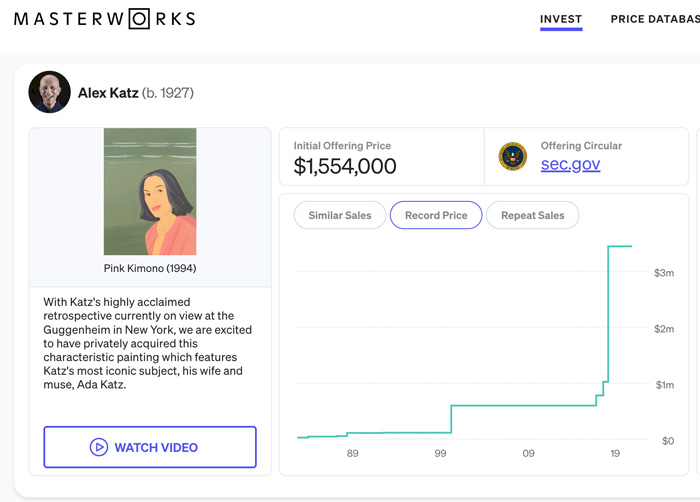The width and height of the screenshot is (700, 502).
Task: Open the Price Database tab
Action: pyautogui.click(x=655, y=19)
